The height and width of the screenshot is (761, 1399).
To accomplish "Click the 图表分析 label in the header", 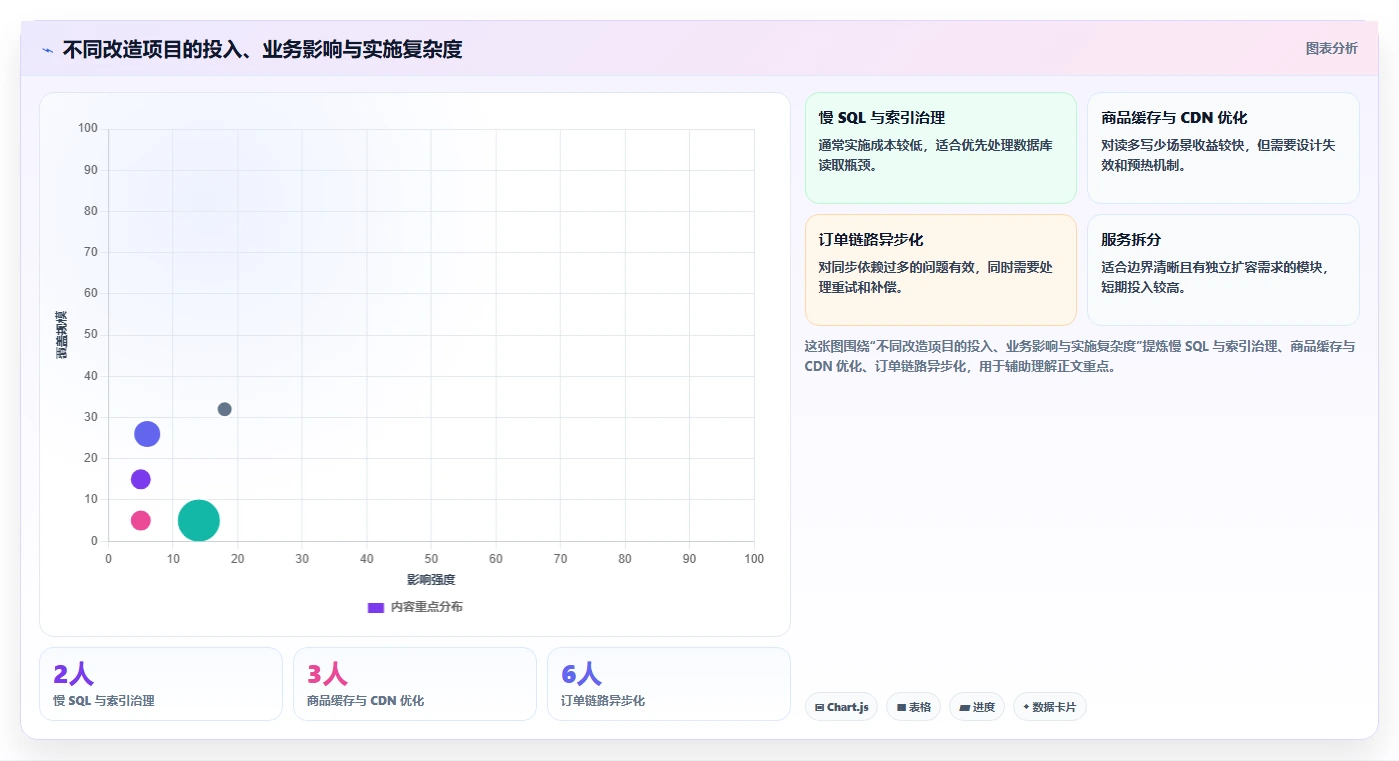I will 1331,48.
